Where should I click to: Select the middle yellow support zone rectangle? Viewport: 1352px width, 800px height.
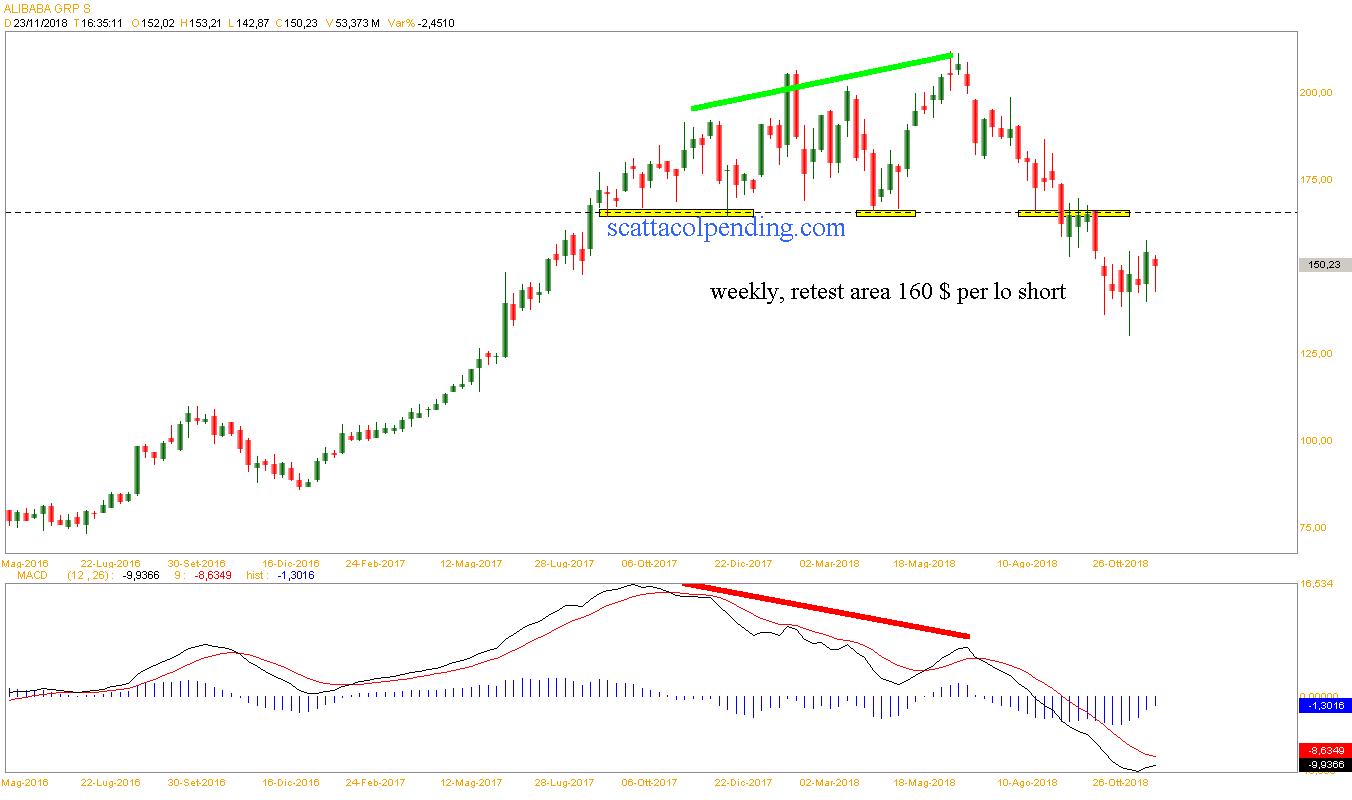point(886,213)
